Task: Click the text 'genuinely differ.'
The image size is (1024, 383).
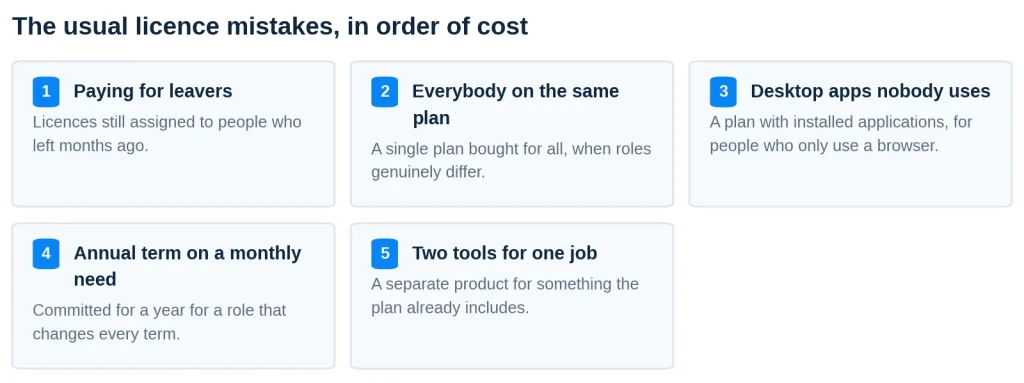Action: click(428, 173)
